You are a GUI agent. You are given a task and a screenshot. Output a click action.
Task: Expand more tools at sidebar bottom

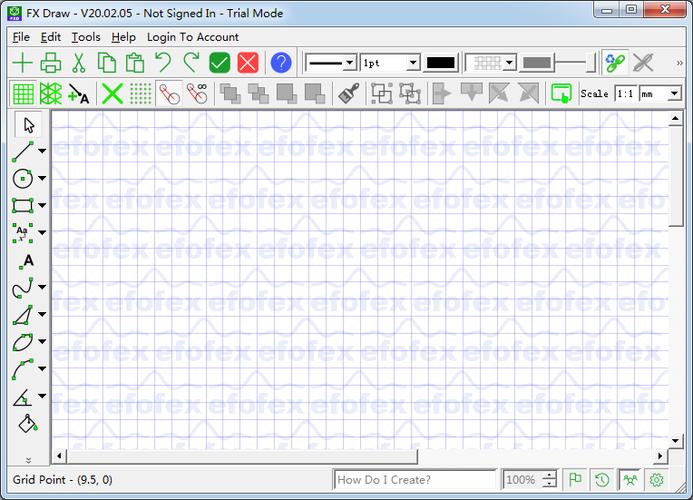[x=28, y=460]
